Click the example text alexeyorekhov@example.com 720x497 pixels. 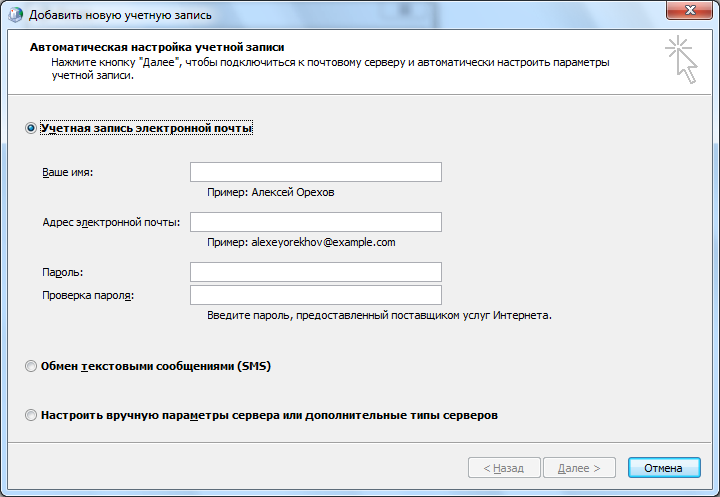(323, 242)
